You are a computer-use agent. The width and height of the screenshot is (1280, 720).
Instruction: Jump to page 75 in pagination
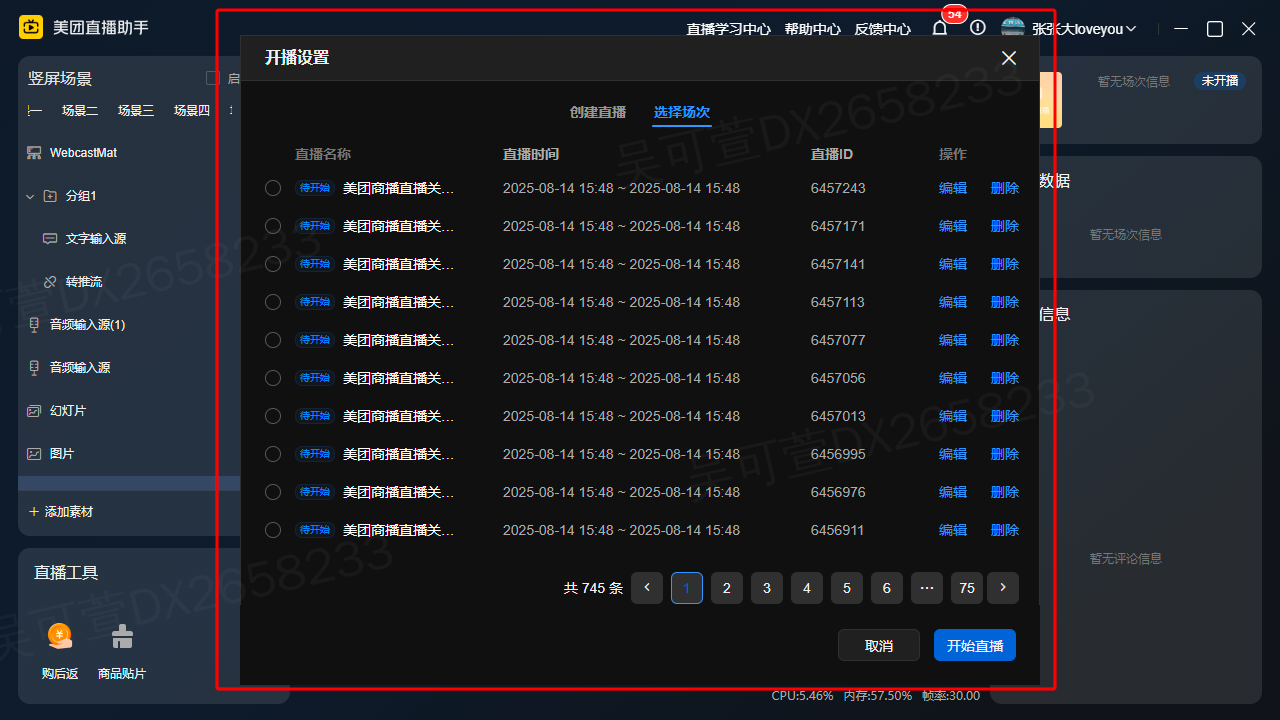pyautogui.click(x=967, y=588)
